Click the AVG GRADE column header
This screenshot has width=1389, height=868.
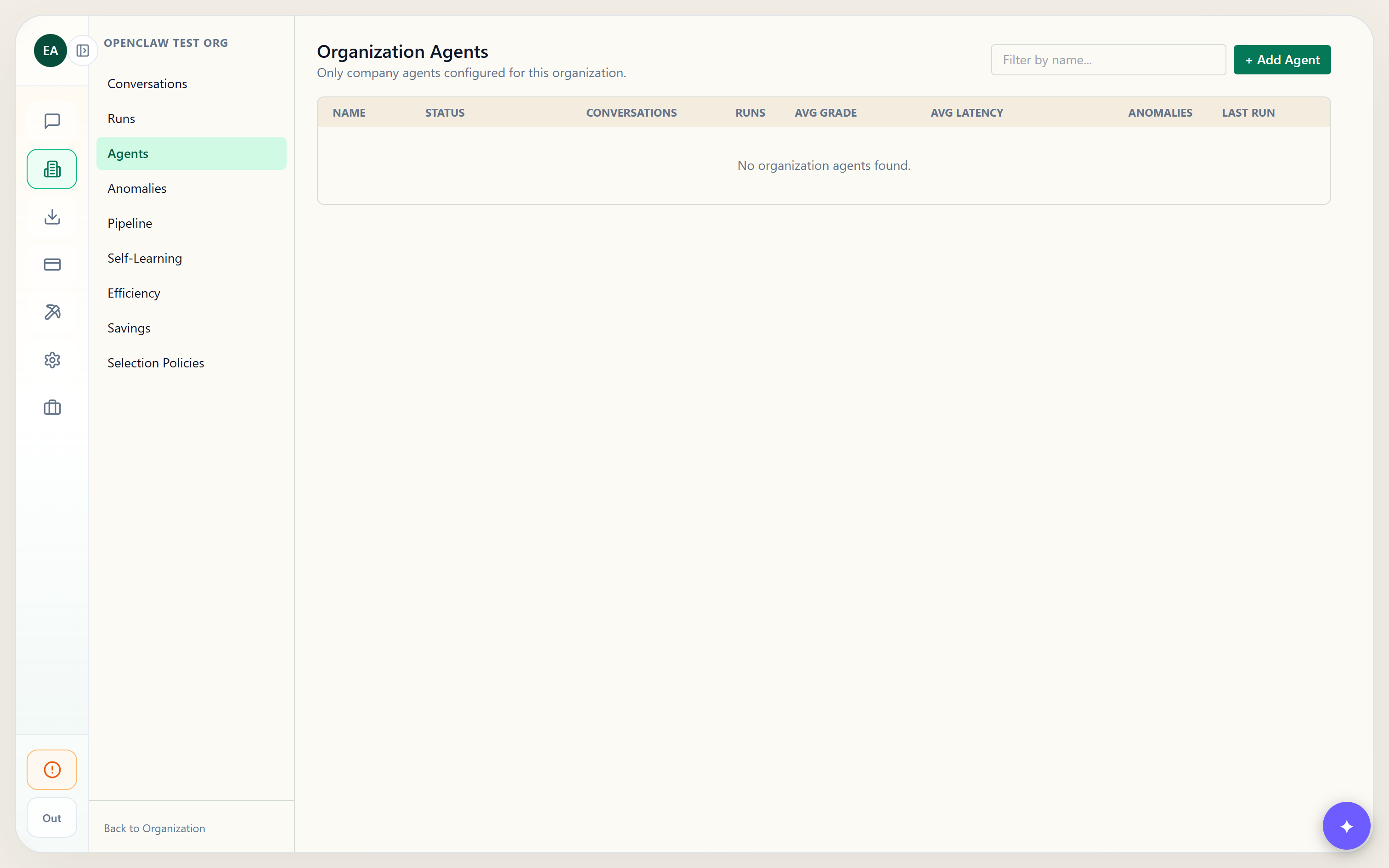pyautogui.click(x=825, y=113)
